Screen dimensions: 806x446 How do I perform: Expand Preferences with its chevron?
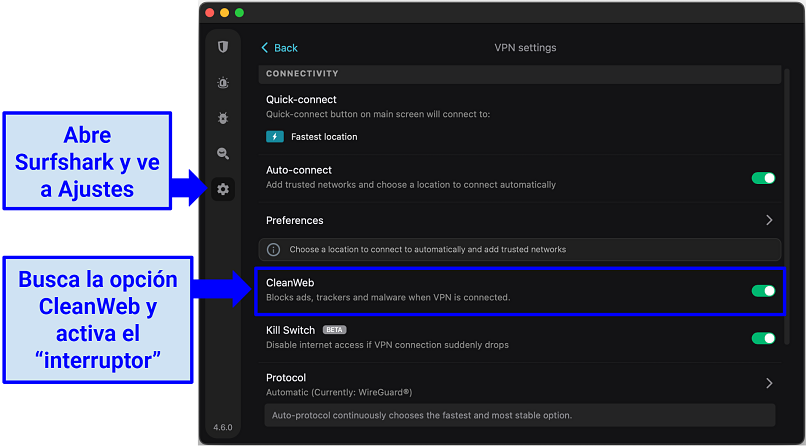click(770, 220)
